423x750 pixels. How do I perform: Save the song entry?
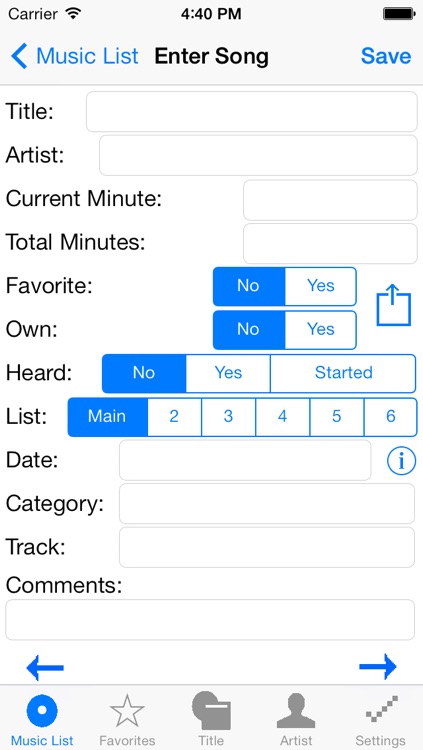(386, 56)
